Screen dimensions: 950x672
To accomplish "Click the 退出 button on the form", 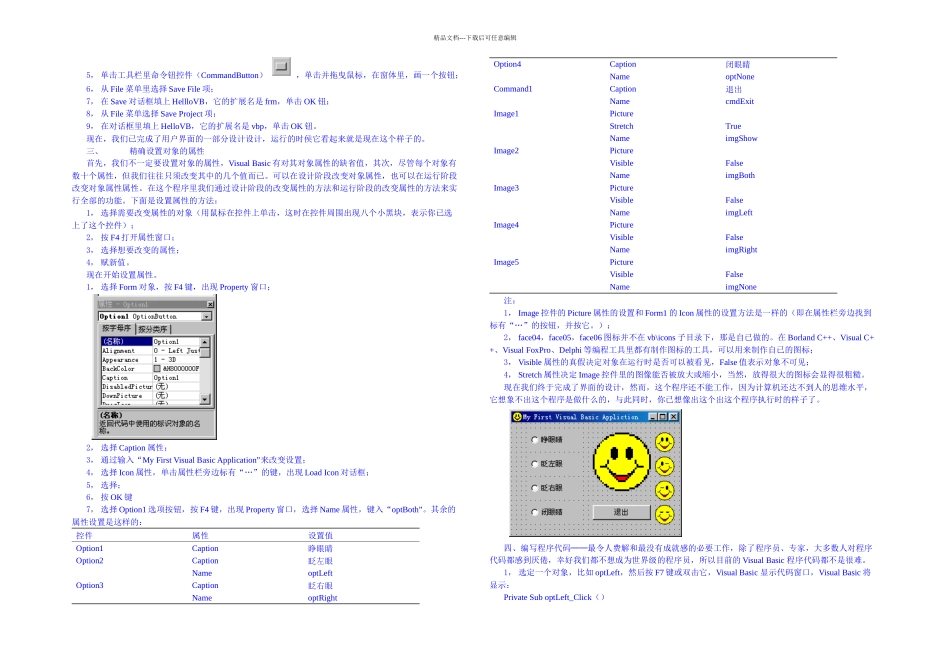I will (x=621, y=512).
